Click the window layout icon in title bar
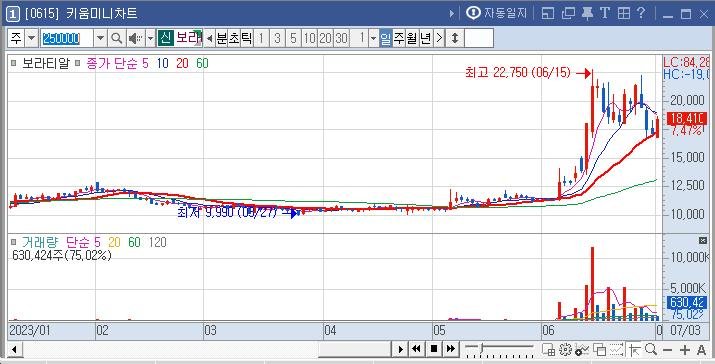Screen dimensions: 715x364 pyautogui.click(x=548, y=14)
